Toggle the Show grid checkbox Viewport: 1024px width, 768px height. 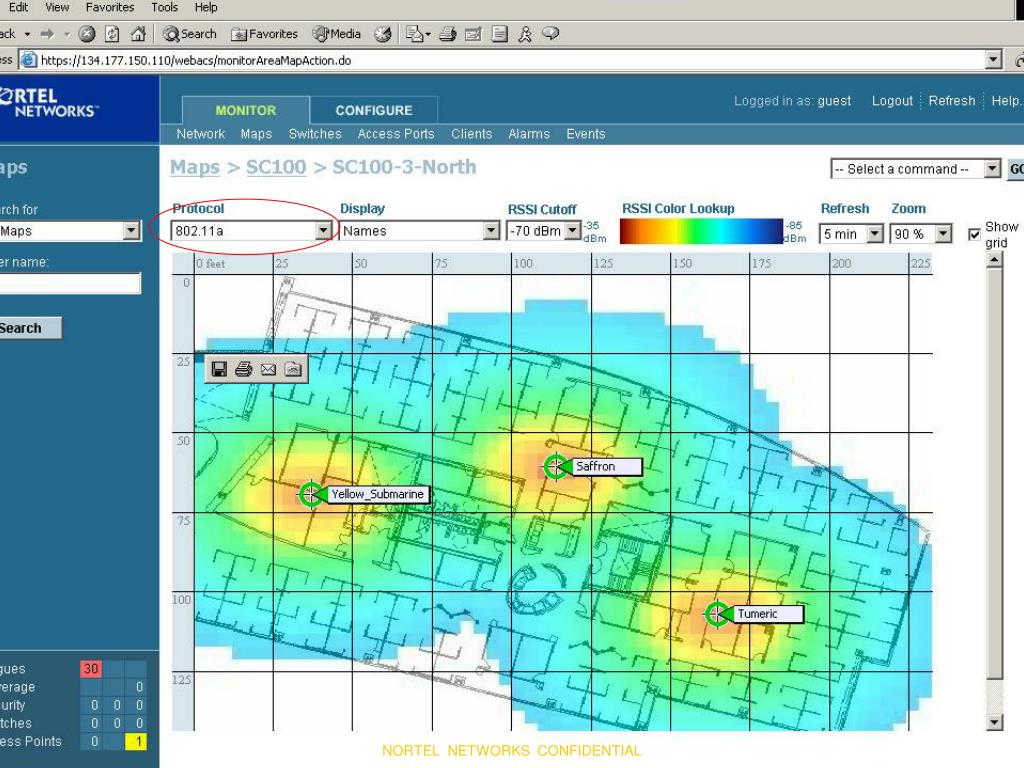point(974,234)
